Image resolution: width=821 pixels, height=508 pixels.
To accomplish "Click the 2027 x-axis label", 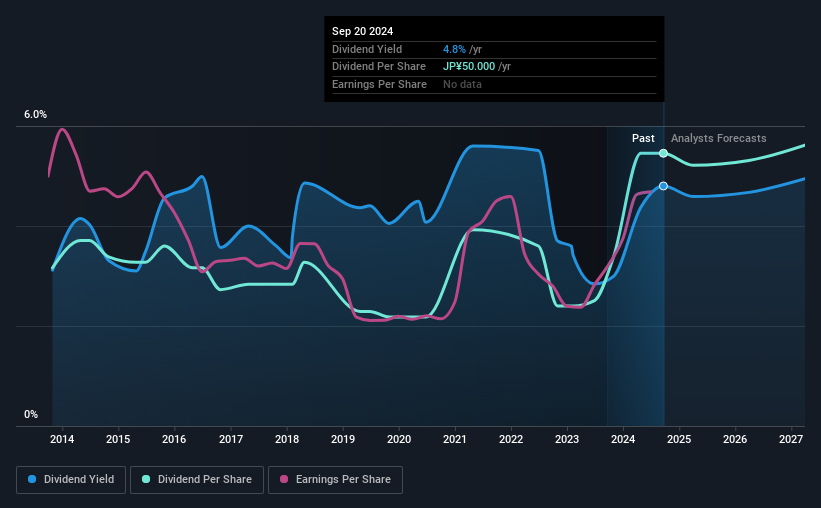I will coord(791,439).
